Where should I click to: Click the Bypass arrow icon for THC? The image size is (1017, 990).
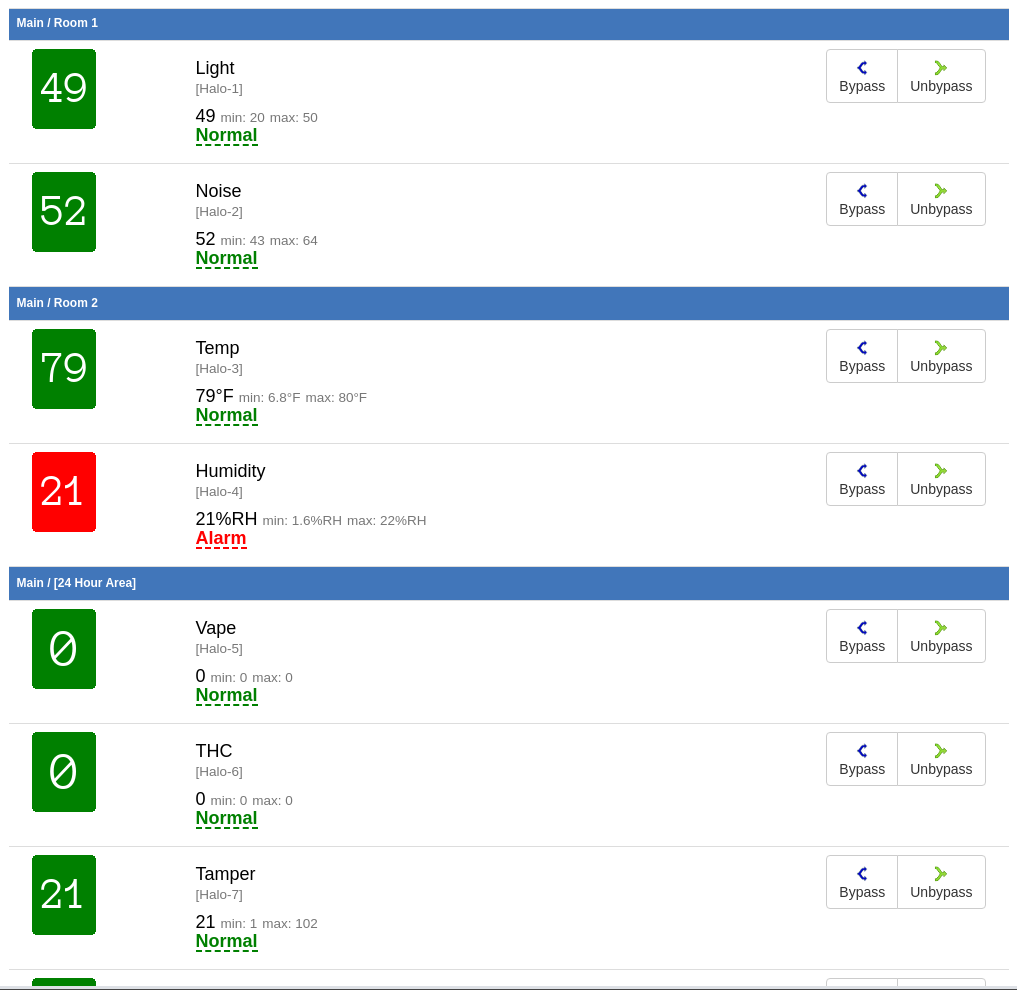tap(862, 751)
